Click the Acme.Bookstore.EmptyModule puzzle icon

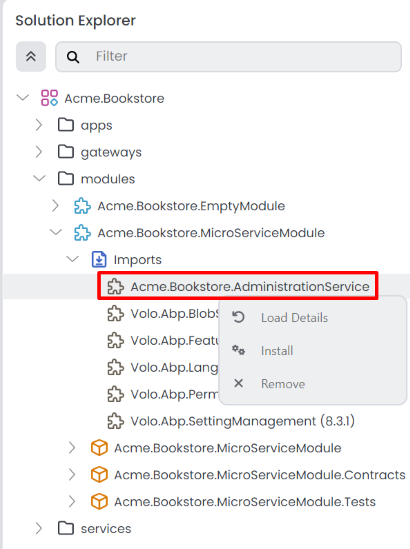(82, 206)
